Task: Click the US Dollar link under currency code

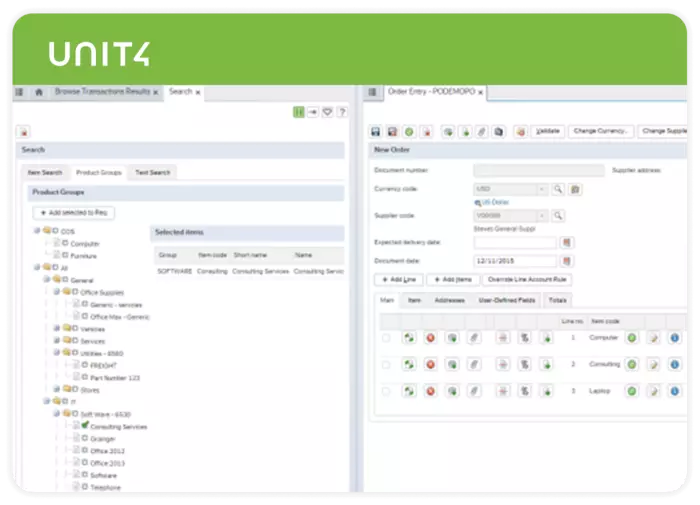Action: (x=495, y=202)
